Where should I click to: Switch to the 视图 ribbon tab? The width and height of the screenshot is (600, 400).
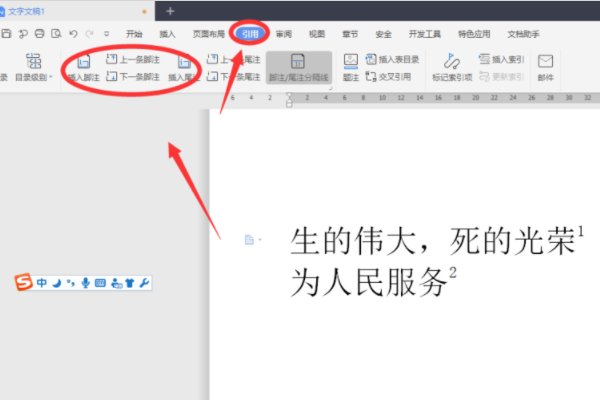317,34
